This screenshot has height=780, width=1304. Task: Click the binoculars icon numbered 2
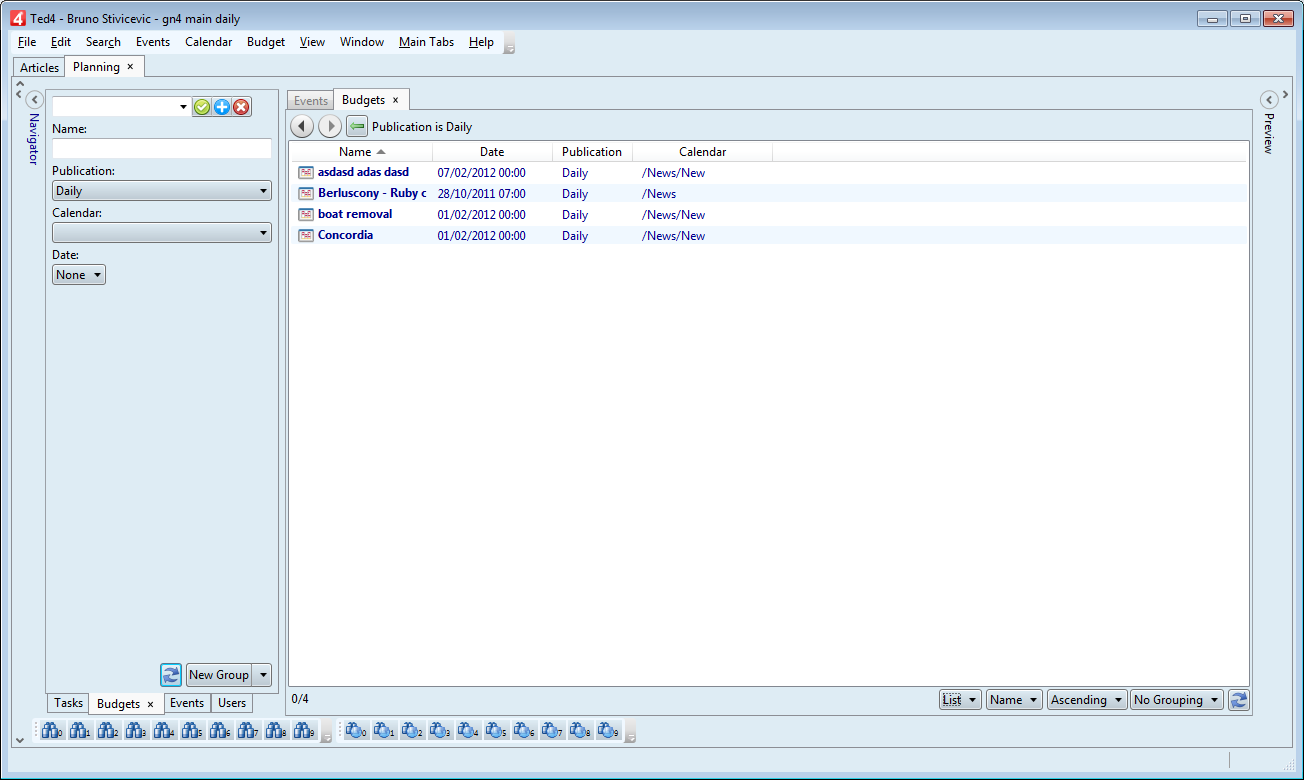pos(108,731)
